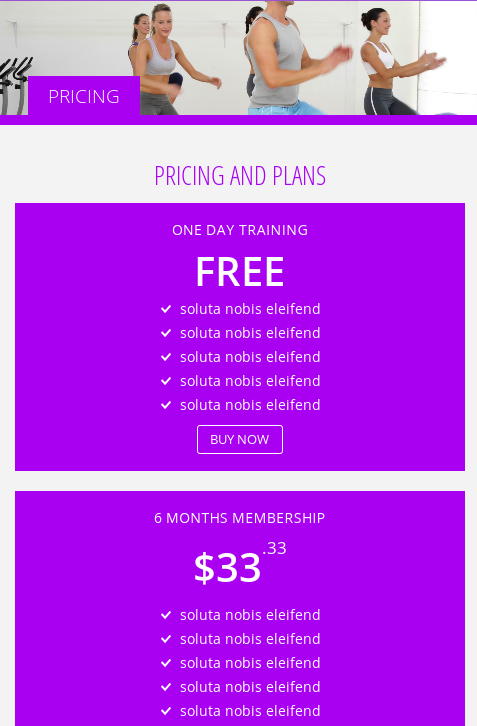Click the 6 MONTHS MEMBERSHIP plan title
This screenshot has width=477, height=726.
tap(239, 518)
